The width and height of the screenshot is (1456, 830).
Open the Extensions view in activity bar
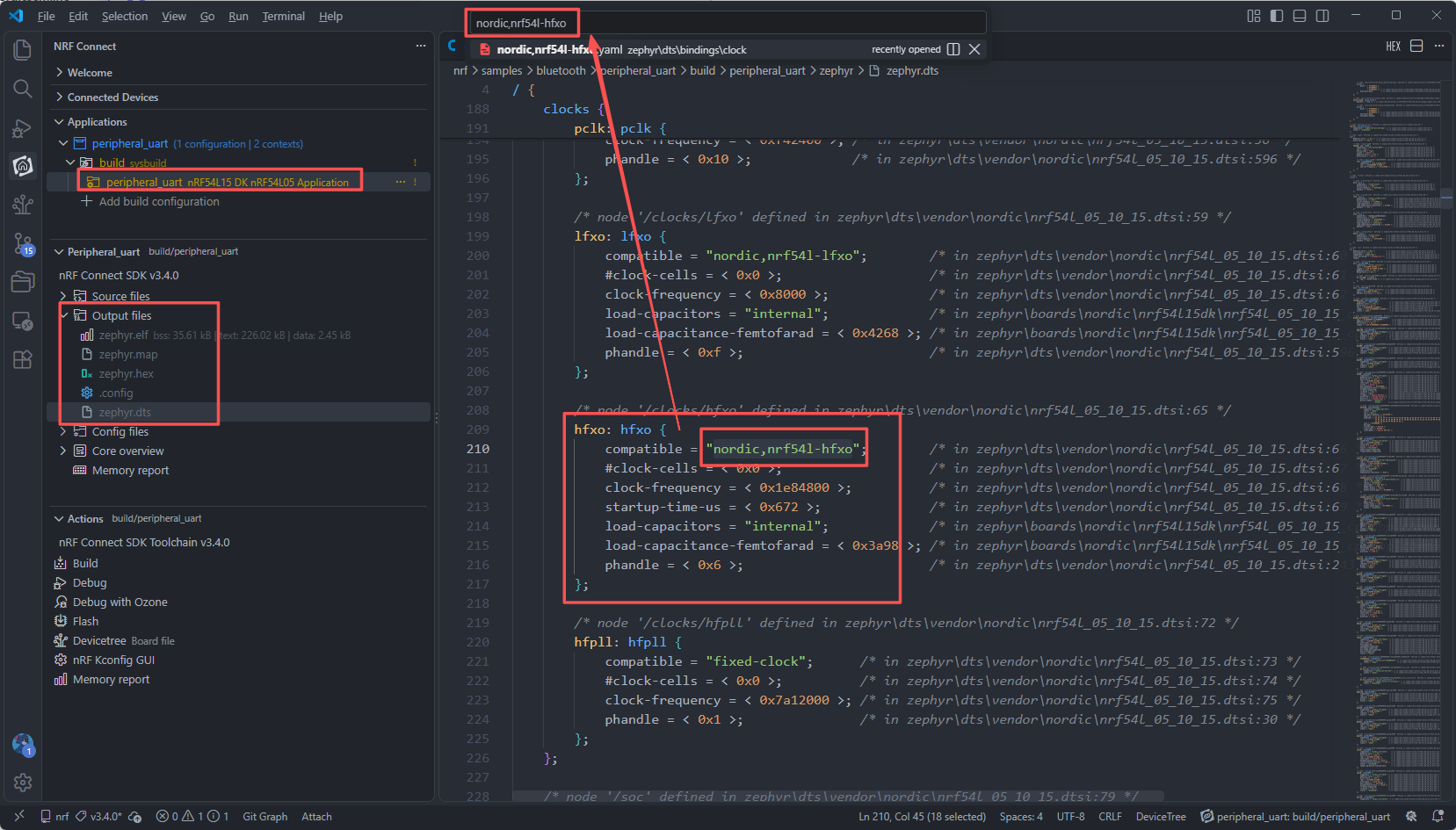23,359
